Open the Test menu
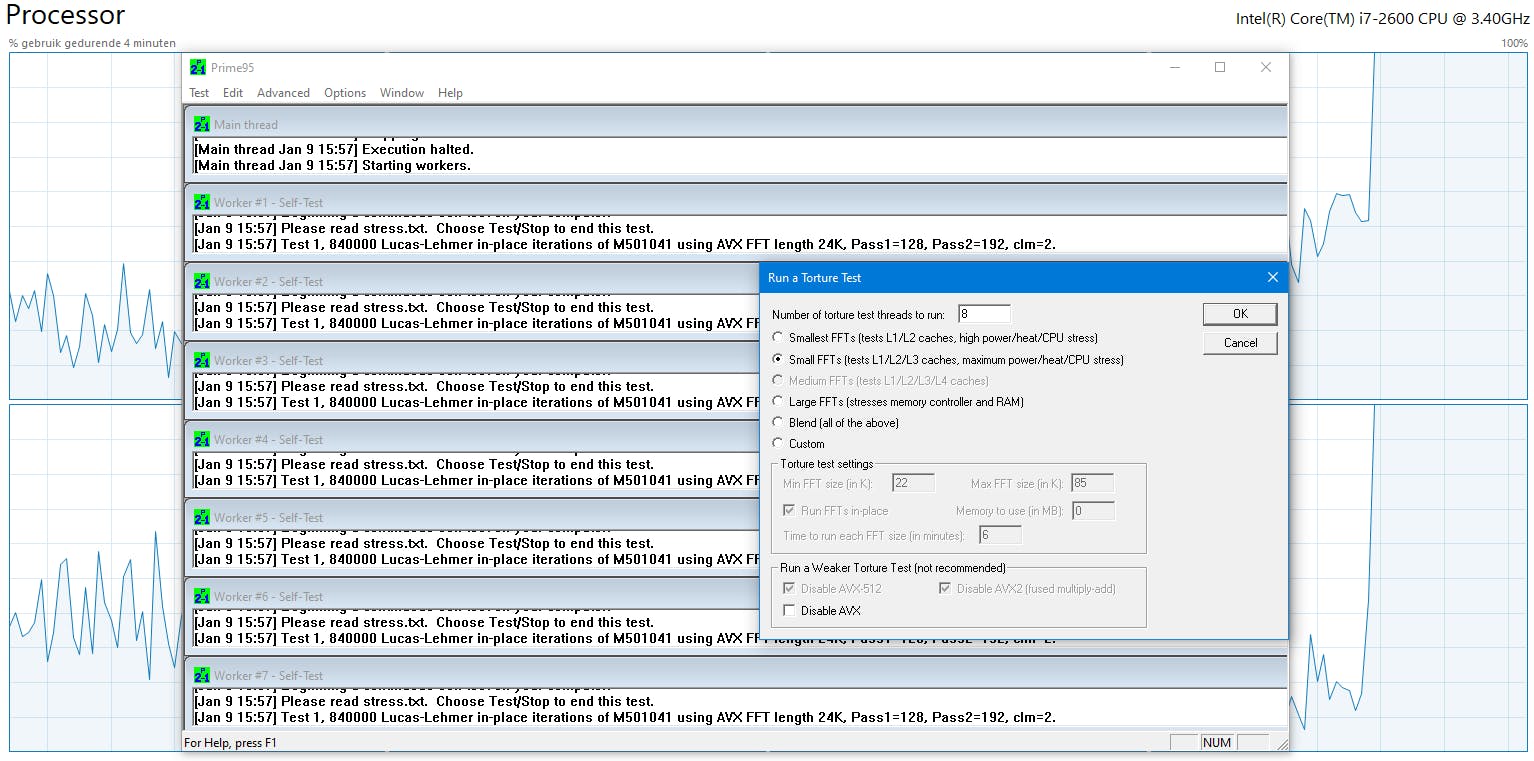Screen dimensions: 1534x761 click(199, 93)
